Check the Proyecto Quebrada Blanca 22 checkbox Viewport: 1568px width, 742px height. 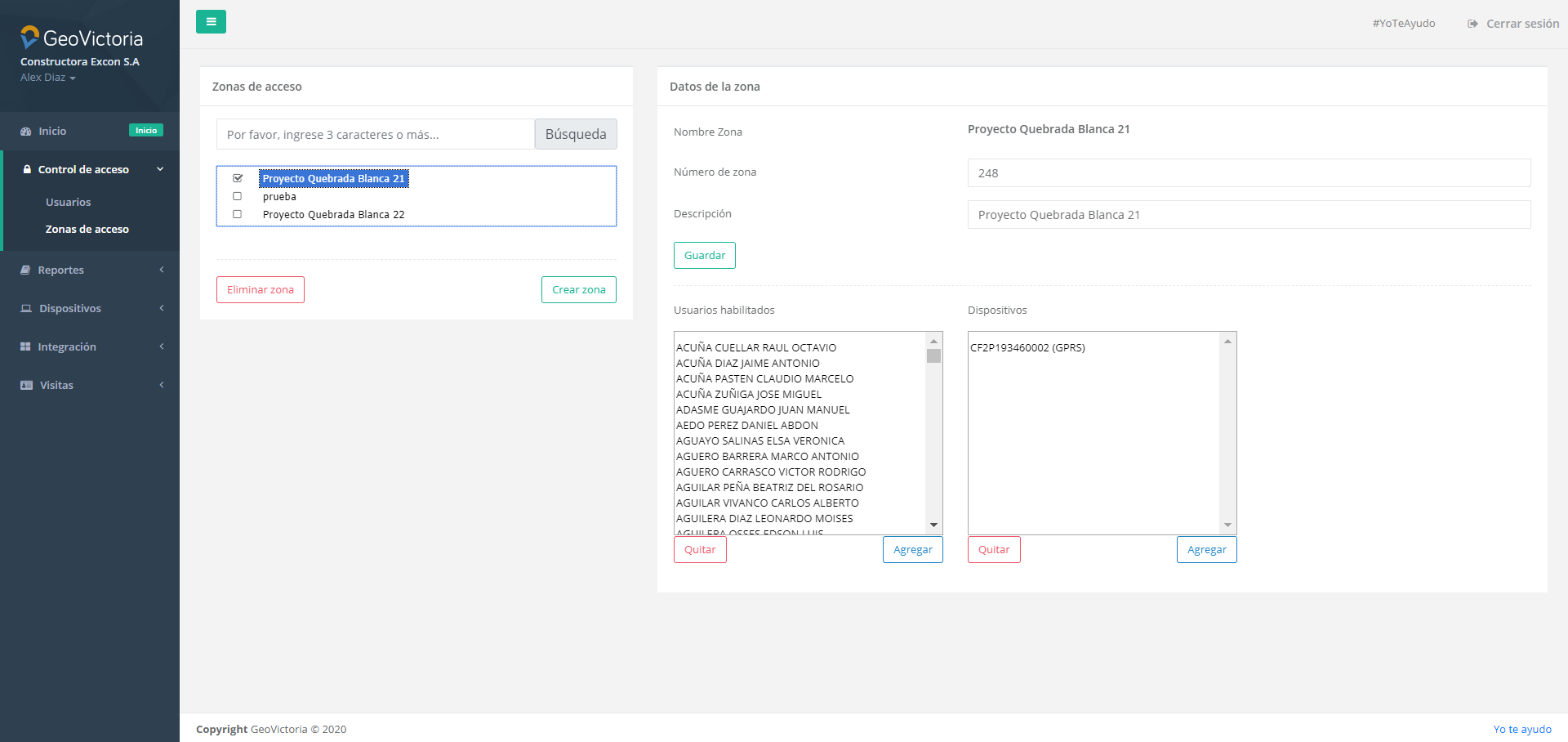(x=238, y=214)
